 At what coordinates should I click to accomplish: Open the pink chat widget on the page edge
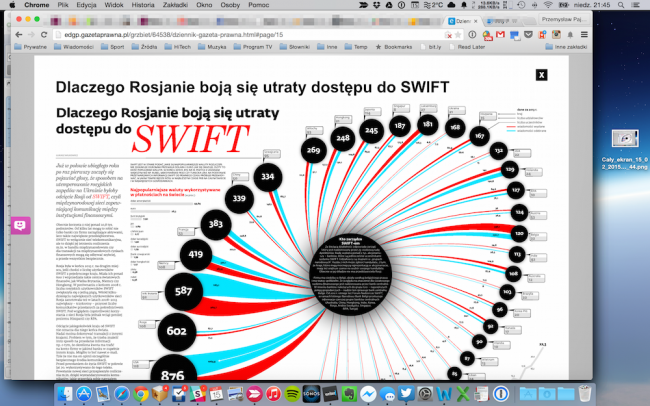point(20,226)
